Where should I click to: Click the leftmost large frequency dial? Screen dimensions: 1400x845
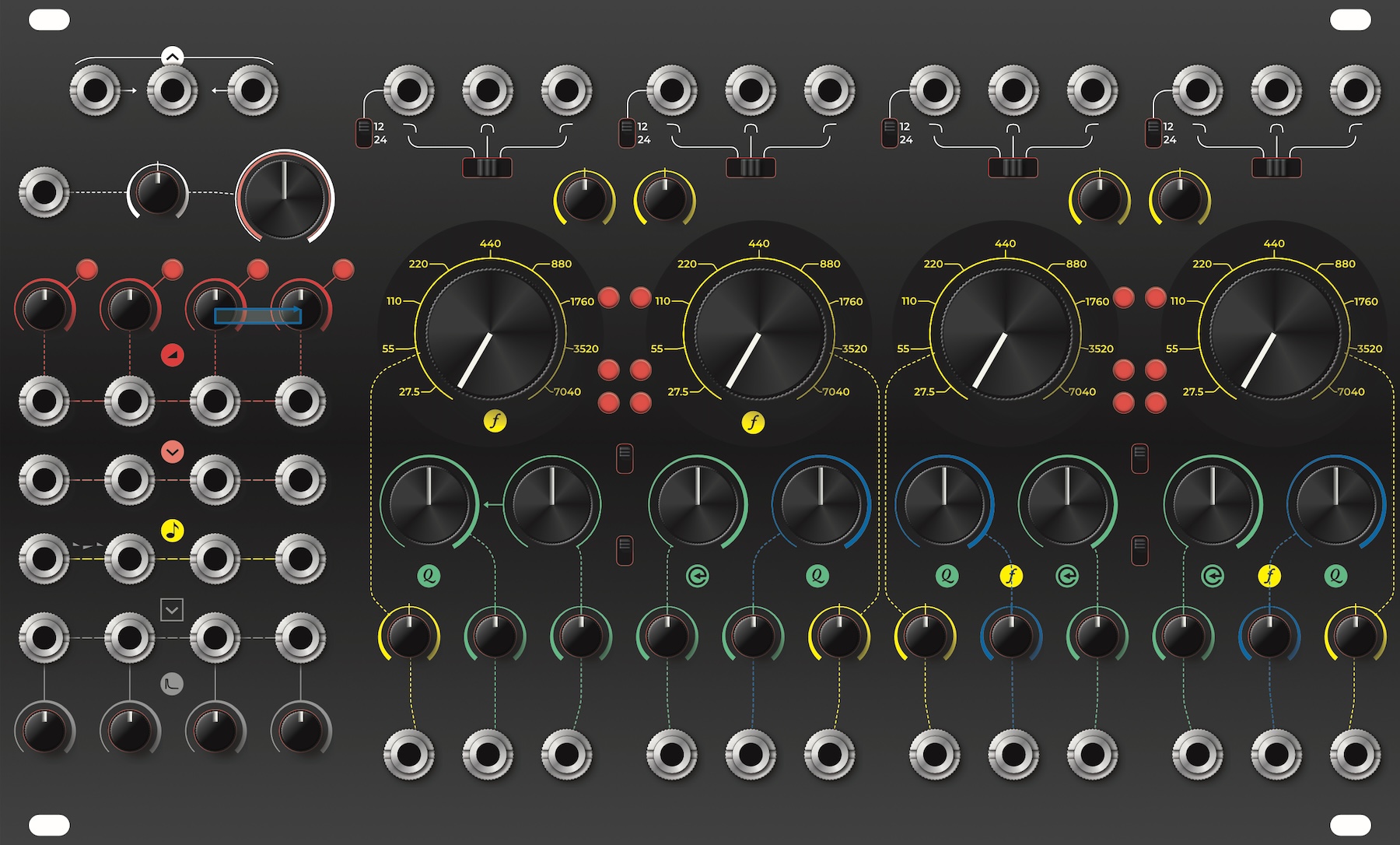coord(491,333)
